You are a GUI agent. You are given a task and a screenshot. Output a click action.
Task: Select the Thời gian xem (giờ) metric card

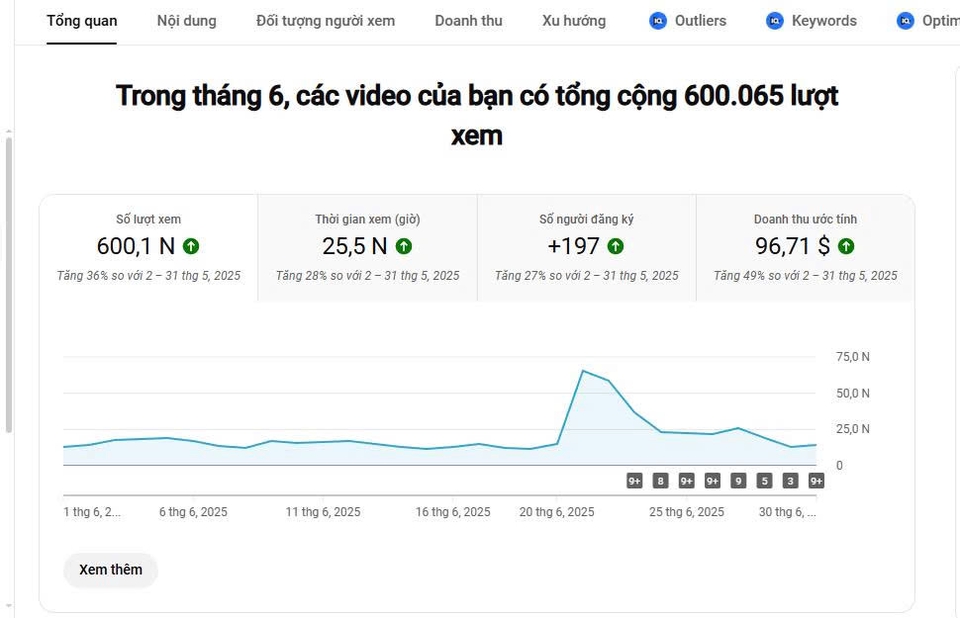pyautogui.click(x=367, y=248)
